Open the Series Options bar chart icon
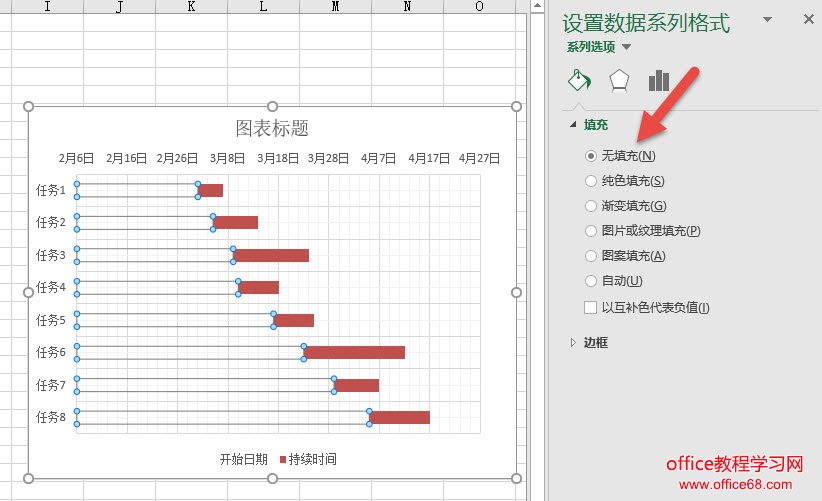 (658, 81)
